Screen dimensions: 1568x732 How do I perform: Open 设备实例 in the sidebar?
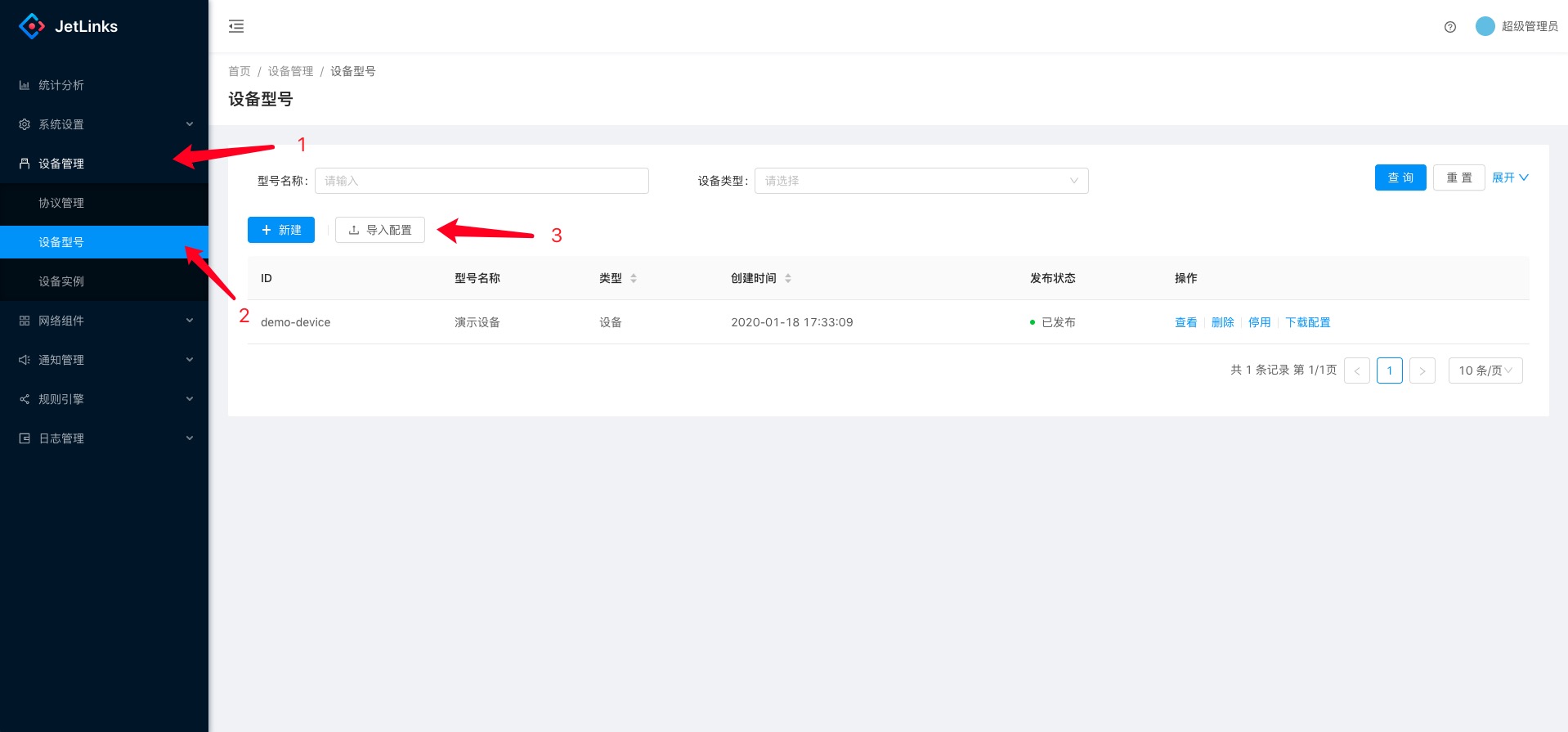coord(61,281)
